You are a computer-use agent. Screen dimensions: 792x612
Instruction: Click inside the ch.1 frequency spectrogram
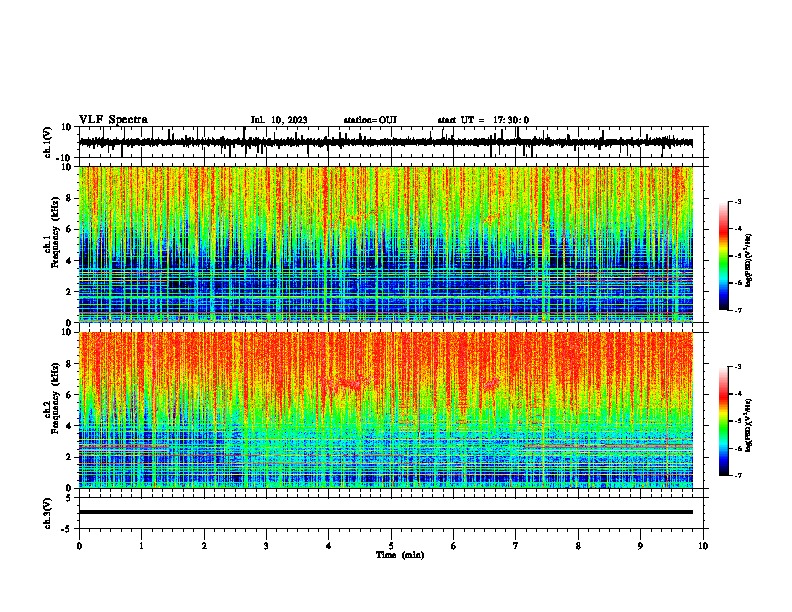point(386,244)
